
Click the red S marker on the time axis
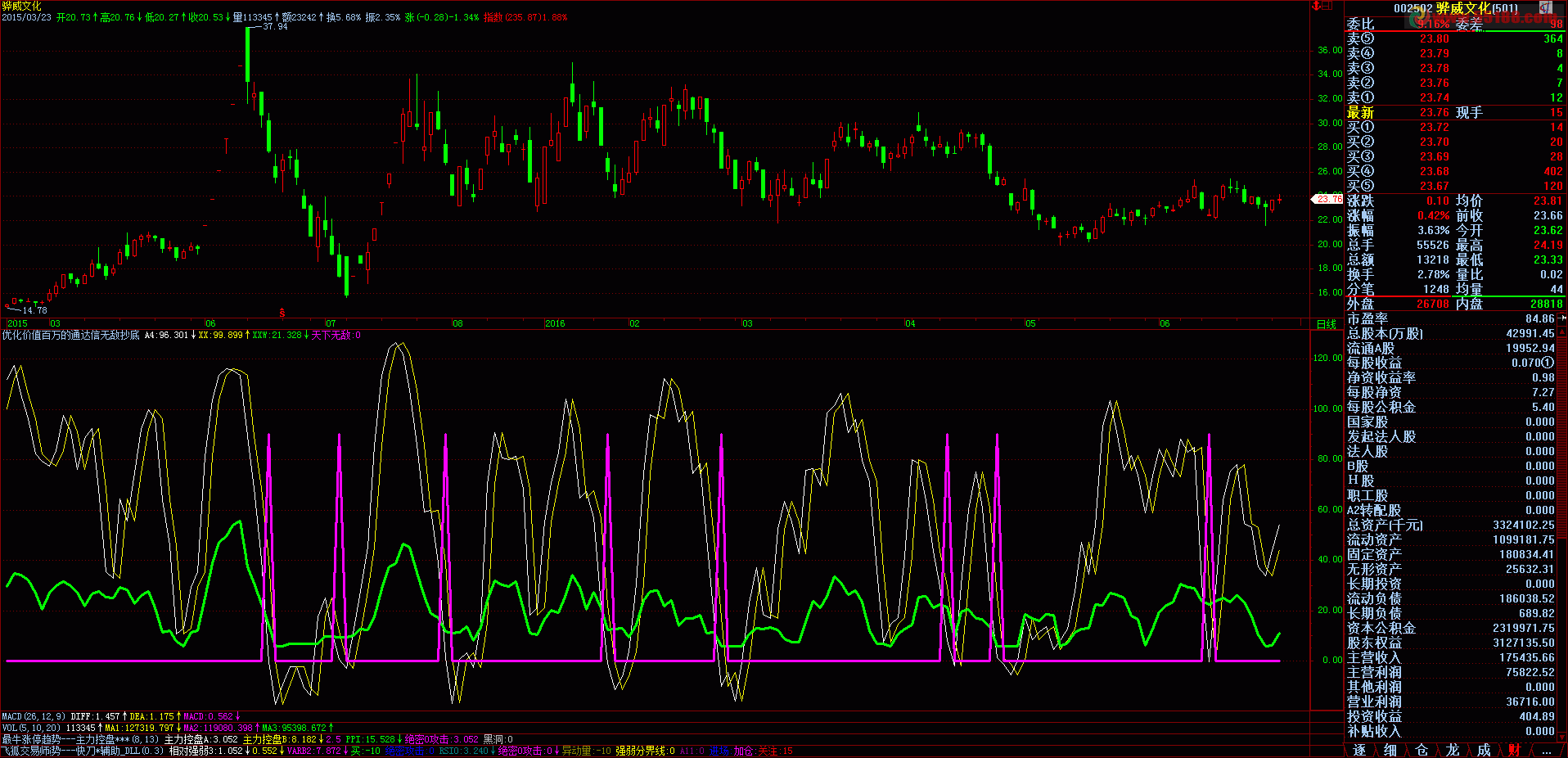(282, 313)
